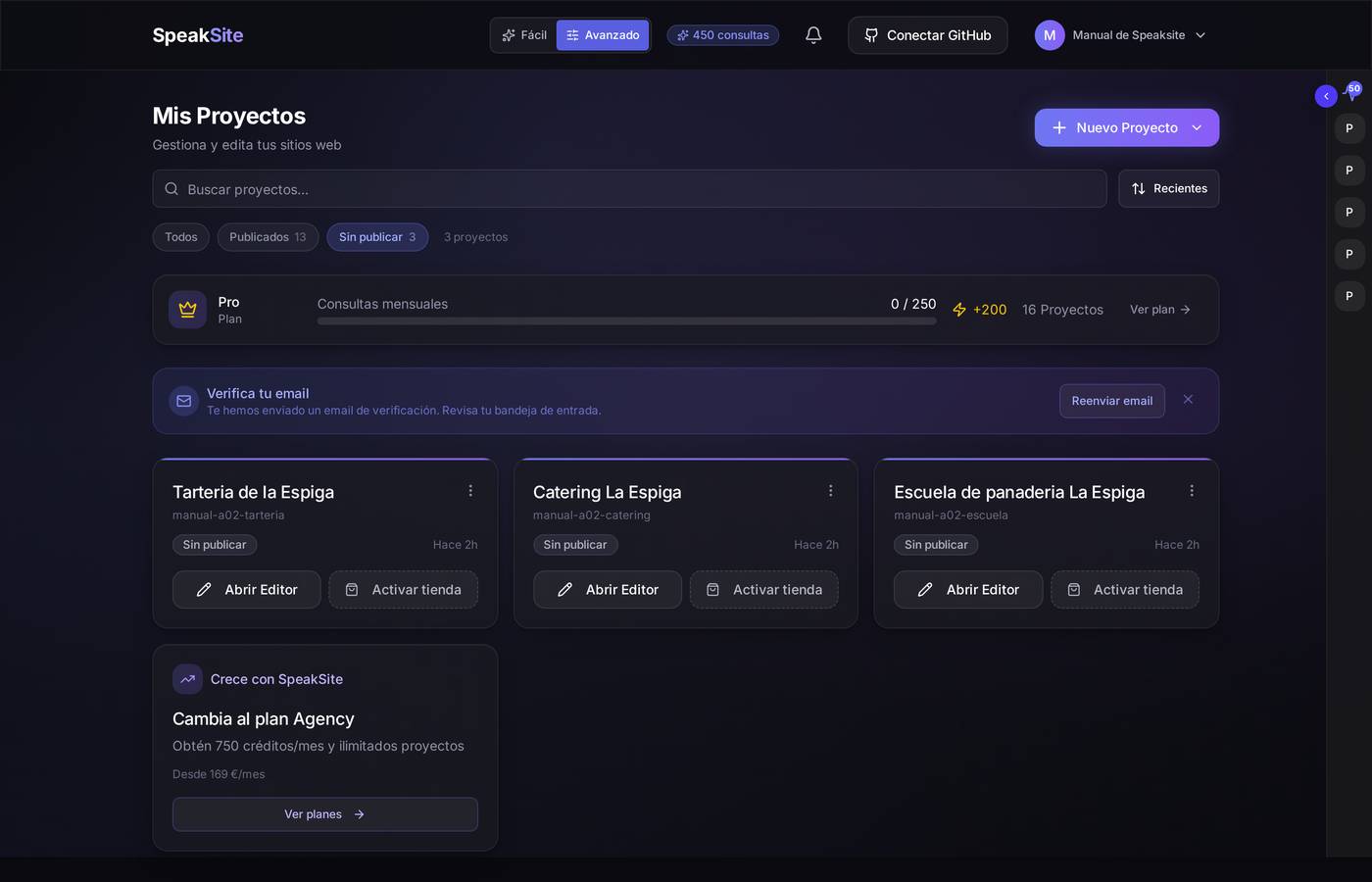Go to the SpeakSite home logo

point(198,35)
